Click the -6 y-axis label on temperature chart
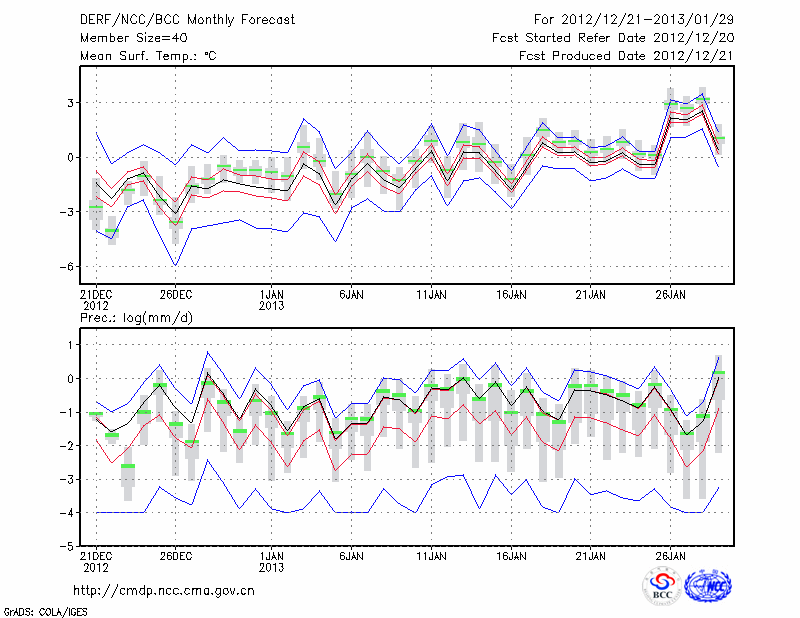Screen dimensions: 800x618 tap(60, 267)
